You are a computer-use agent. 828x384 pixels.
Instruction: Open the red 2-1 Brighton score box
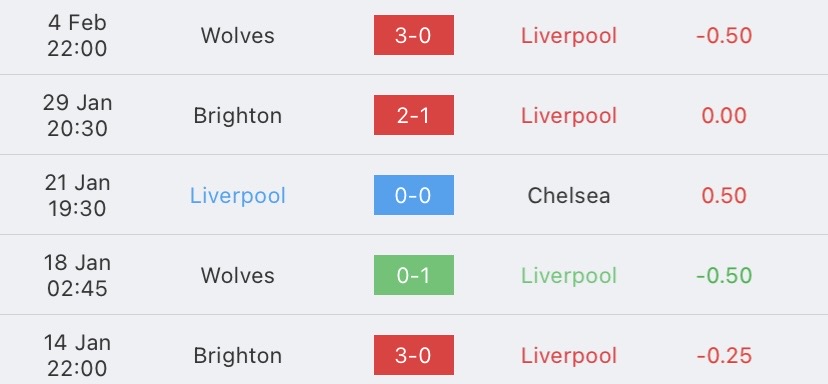pos(413,115)
